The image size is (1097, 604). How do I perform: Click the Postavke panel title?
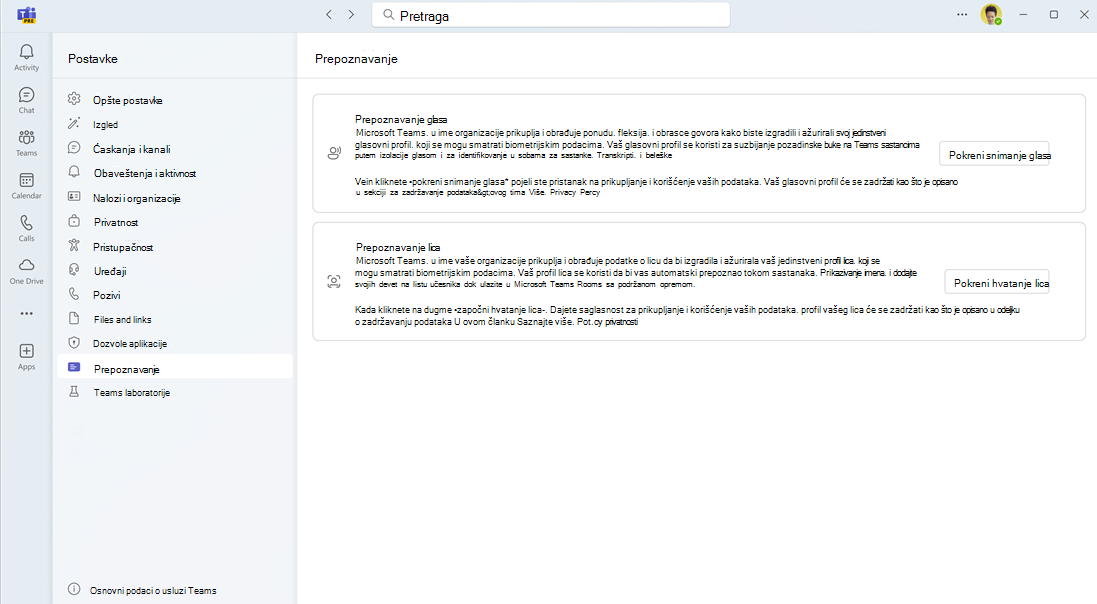click(92, 59)
